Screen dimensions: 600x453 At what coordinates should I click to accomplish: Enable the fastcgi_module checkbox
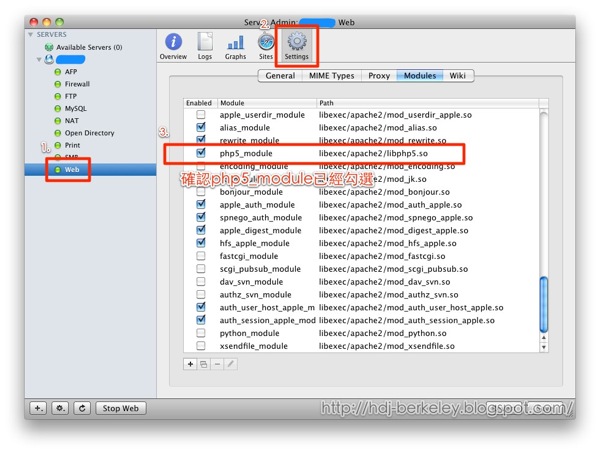click(201, 256)
